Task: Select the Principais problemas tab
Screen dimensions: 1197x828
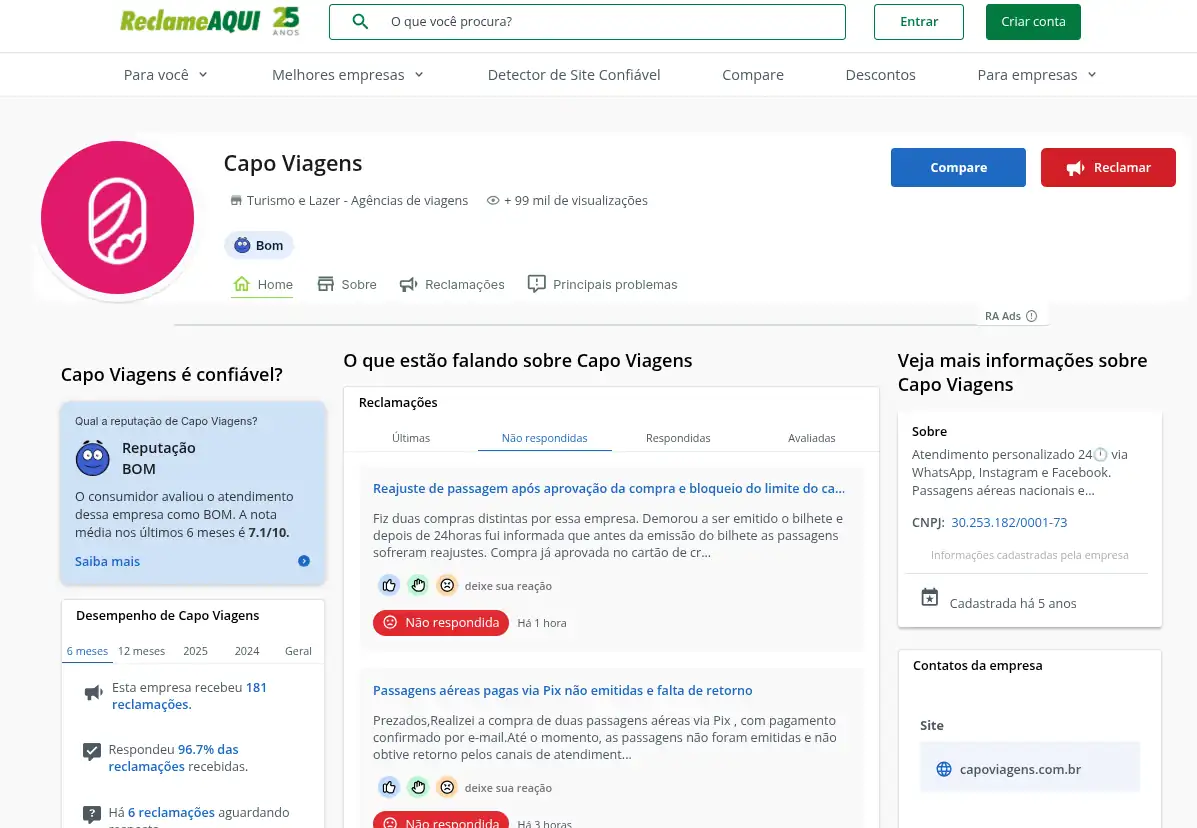Action: tap(602, 284)
